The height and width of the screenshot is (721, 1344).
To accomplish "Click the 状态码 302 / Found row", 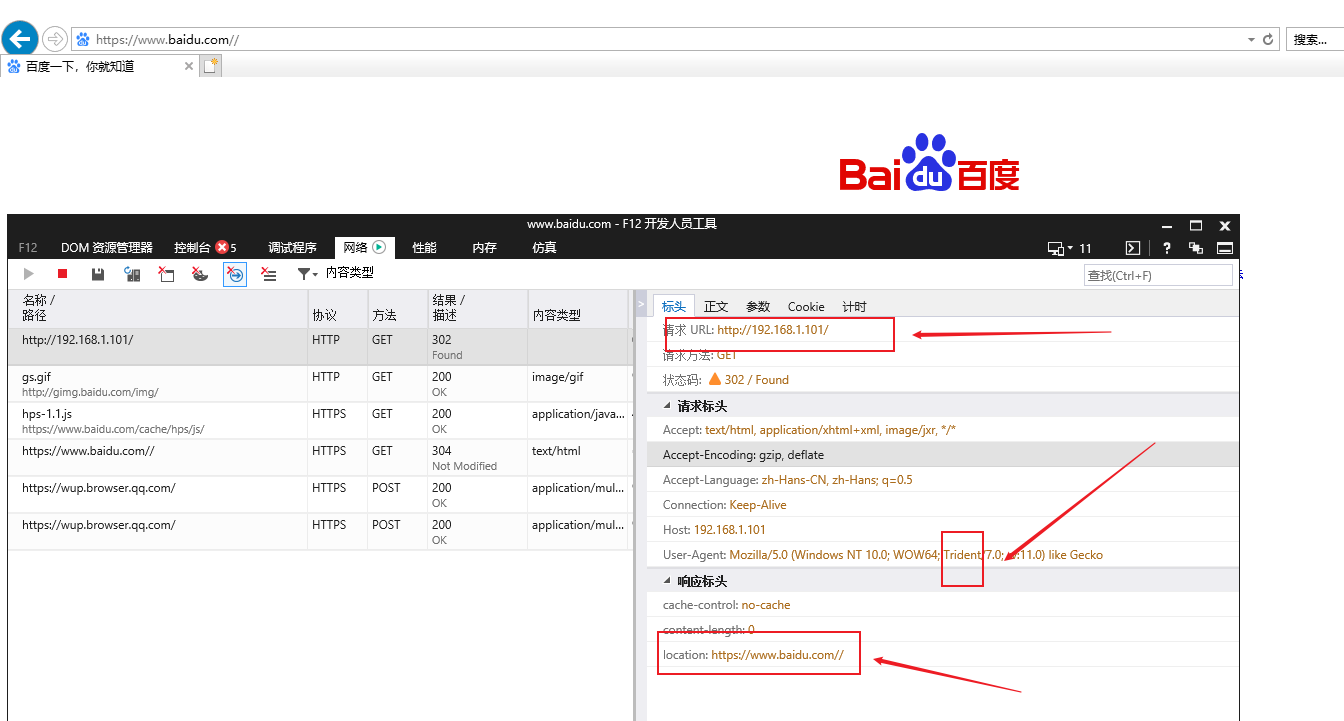I will [x=943, y=380].
